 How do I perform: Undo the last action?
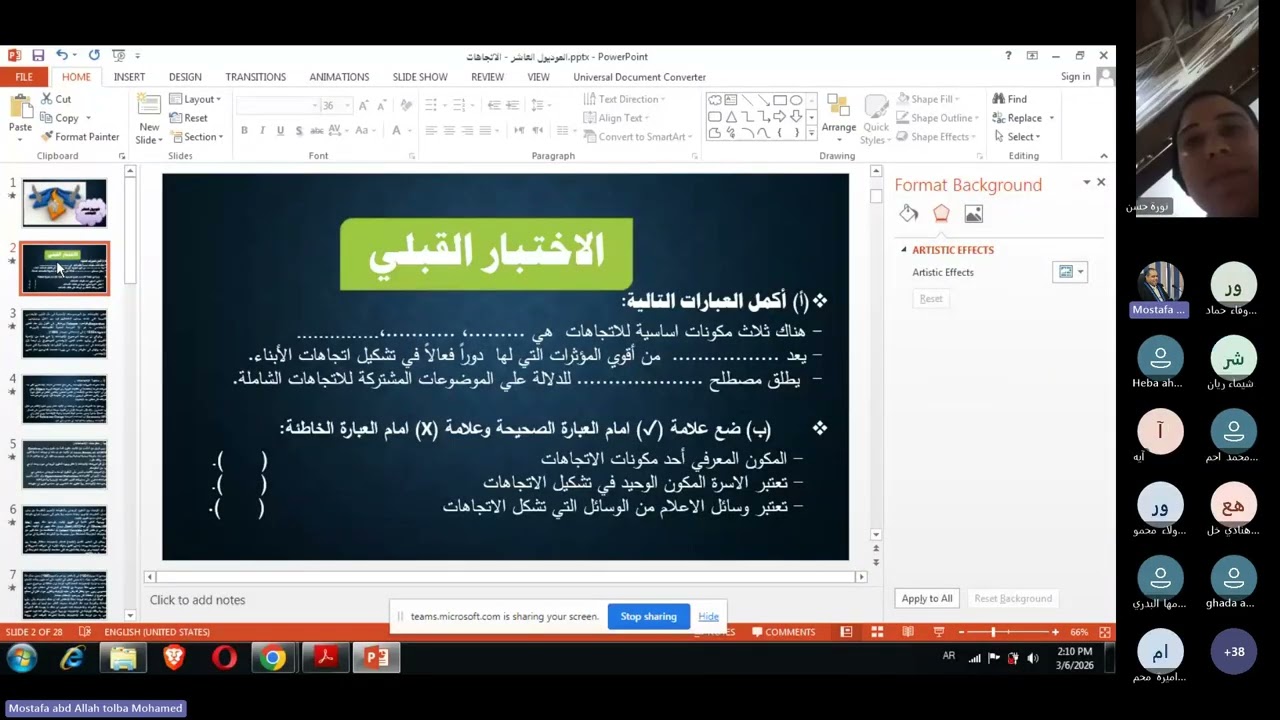click(62, 56)
